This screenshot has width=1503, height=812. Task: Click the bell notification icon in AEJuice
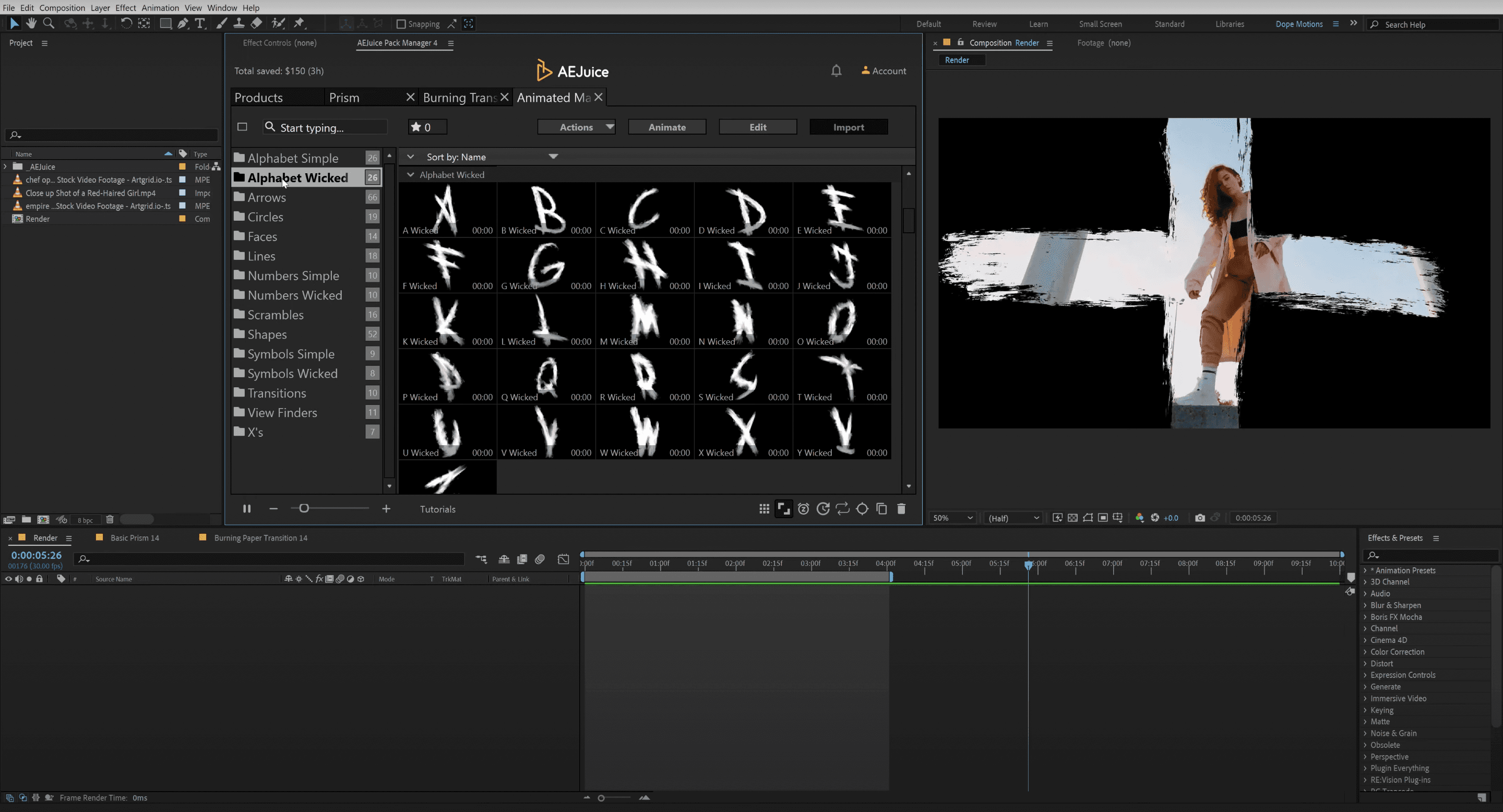(836, 71)
